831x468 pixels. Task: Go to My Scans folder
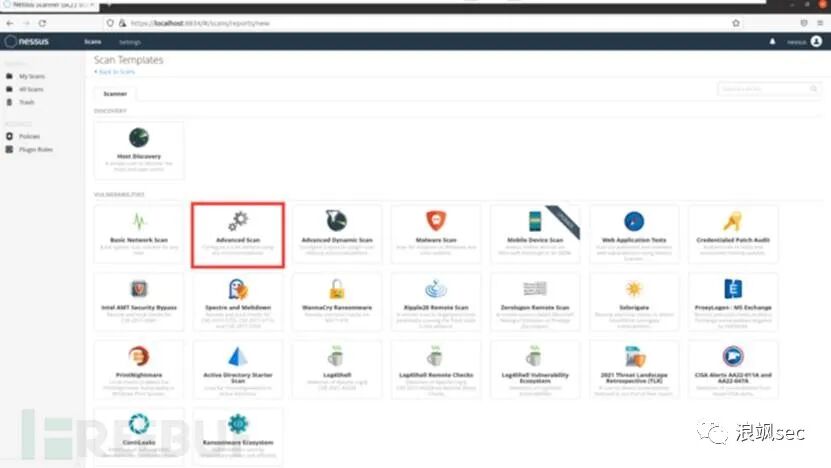pyautogui.click(x=32, y=76)
